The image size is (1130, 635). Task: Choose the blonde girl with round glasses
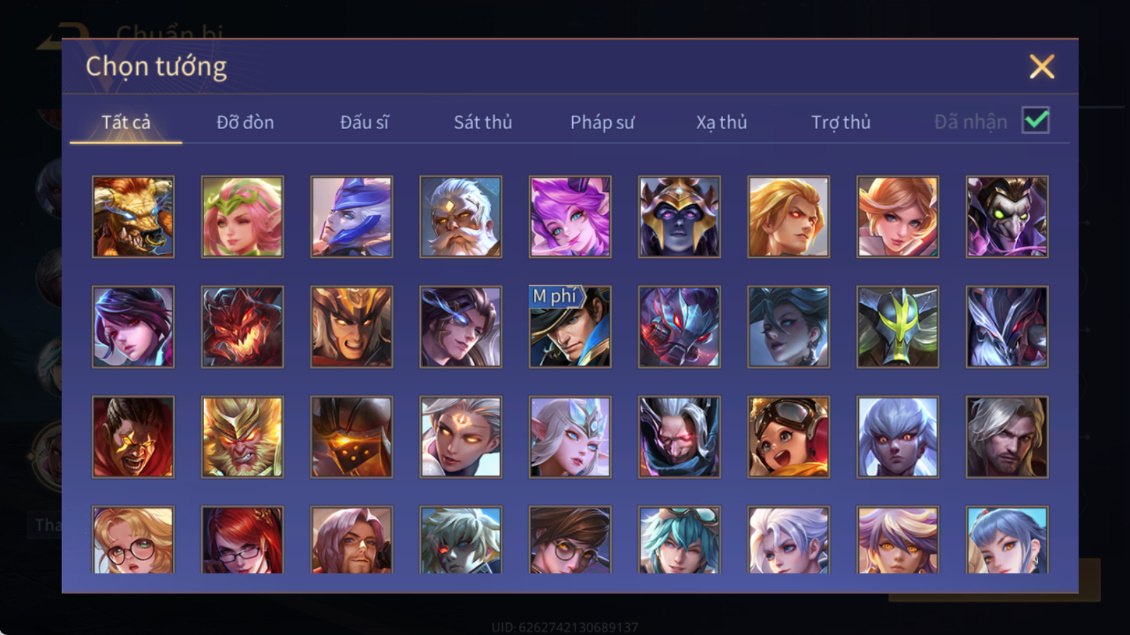click(133, 540)
